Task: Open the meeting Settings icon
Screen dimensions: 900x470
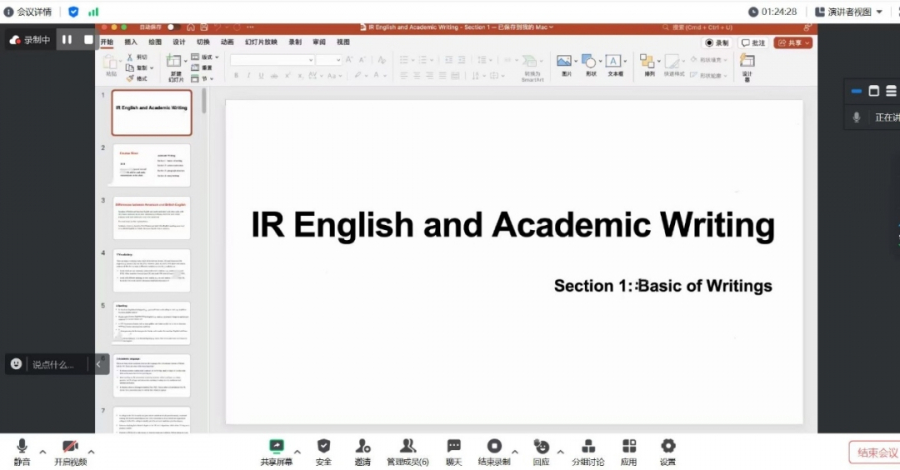Action: (x=667, y=446)
